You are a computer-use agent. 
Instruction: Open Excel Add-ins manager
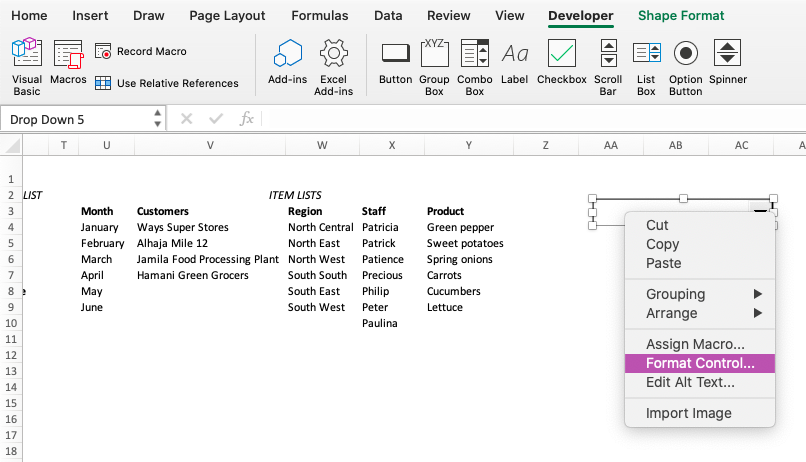tap(333, 67)
